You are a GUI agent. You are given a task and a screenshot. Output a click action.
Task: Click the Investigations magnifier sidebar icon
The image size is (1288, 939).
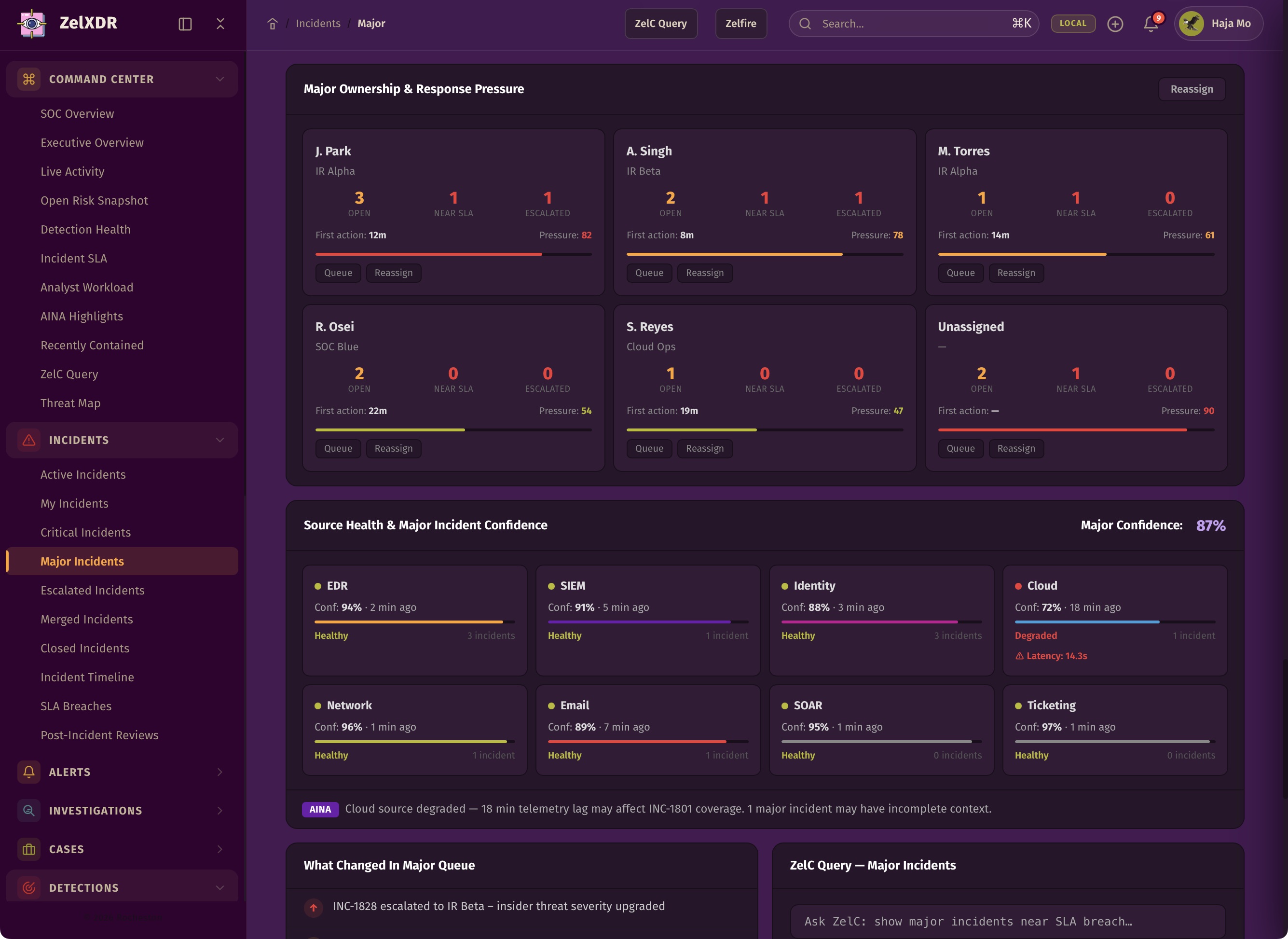[29, 810]
